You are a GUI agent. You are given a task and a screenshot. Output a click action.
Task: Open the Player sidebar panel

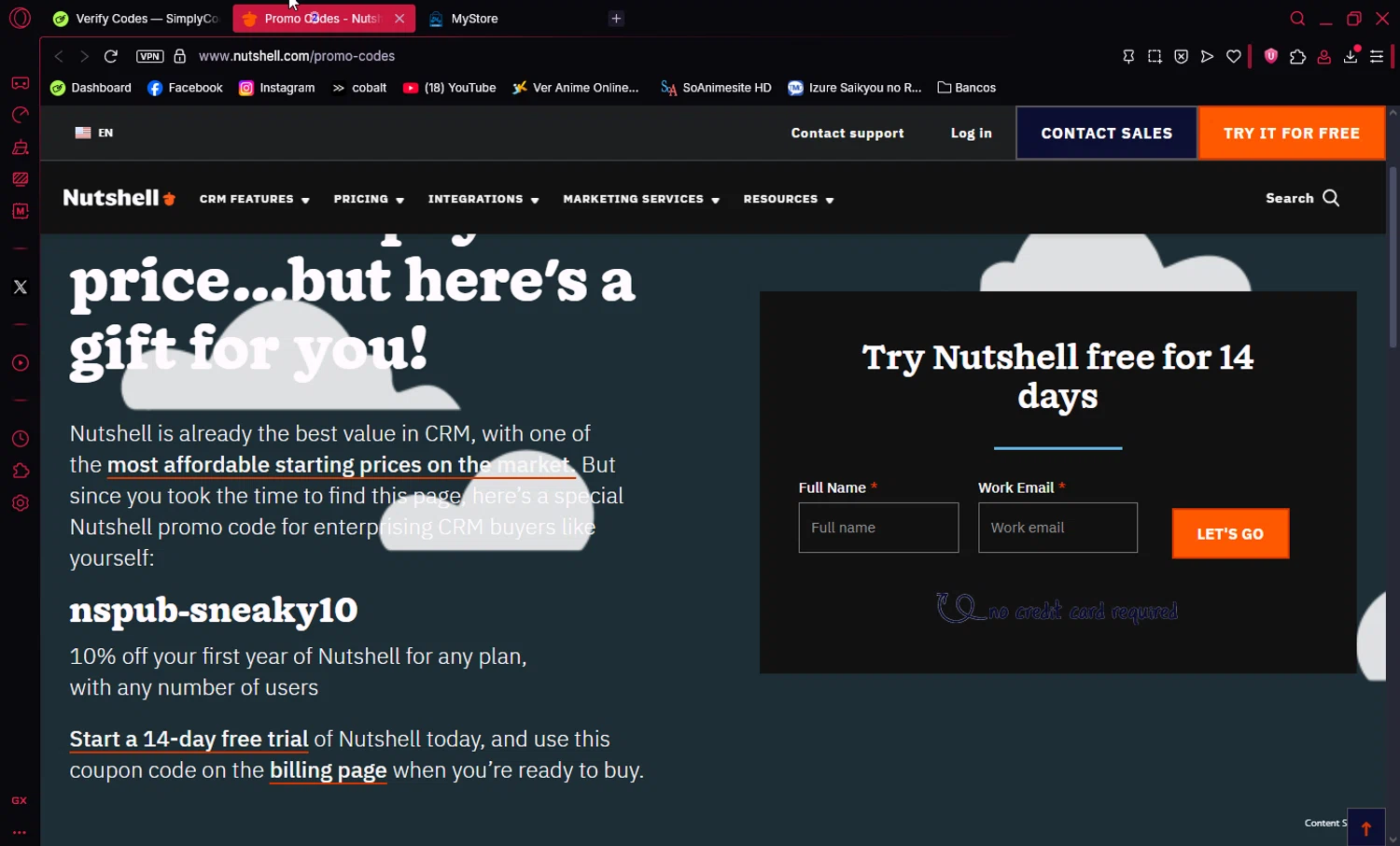tap(20, 362)
